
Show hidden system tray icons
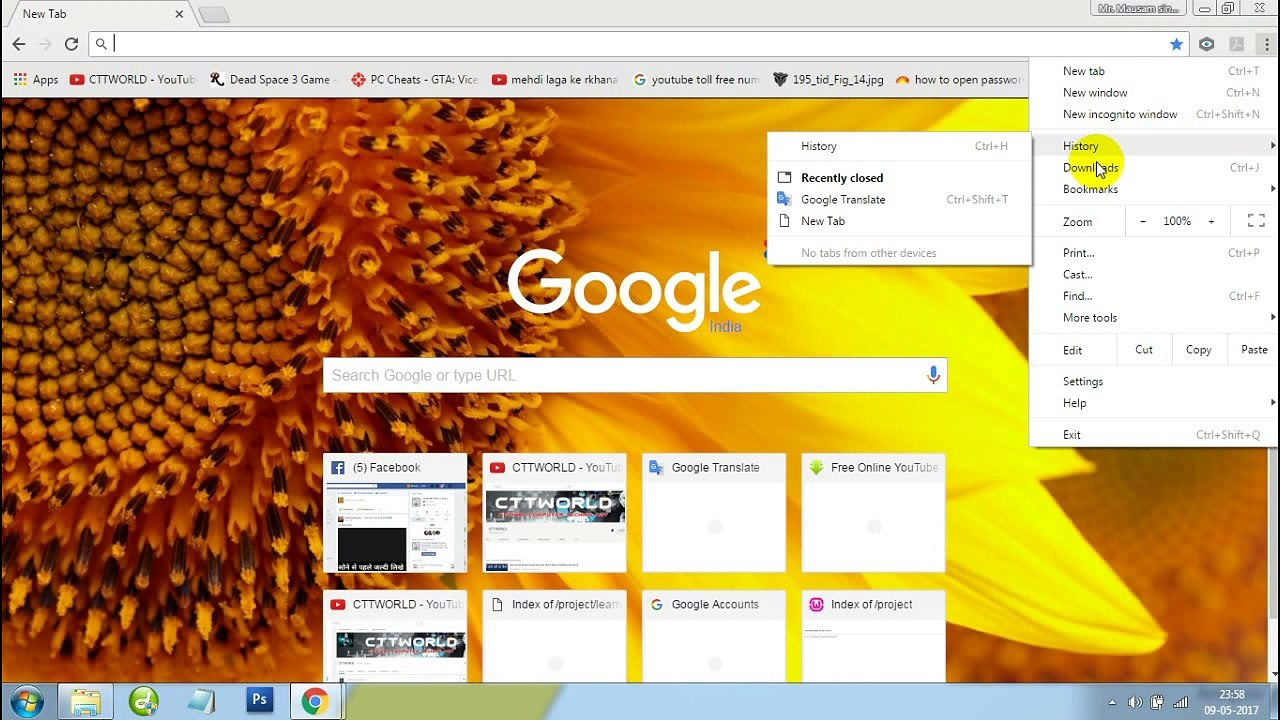tap(1112, 702)
